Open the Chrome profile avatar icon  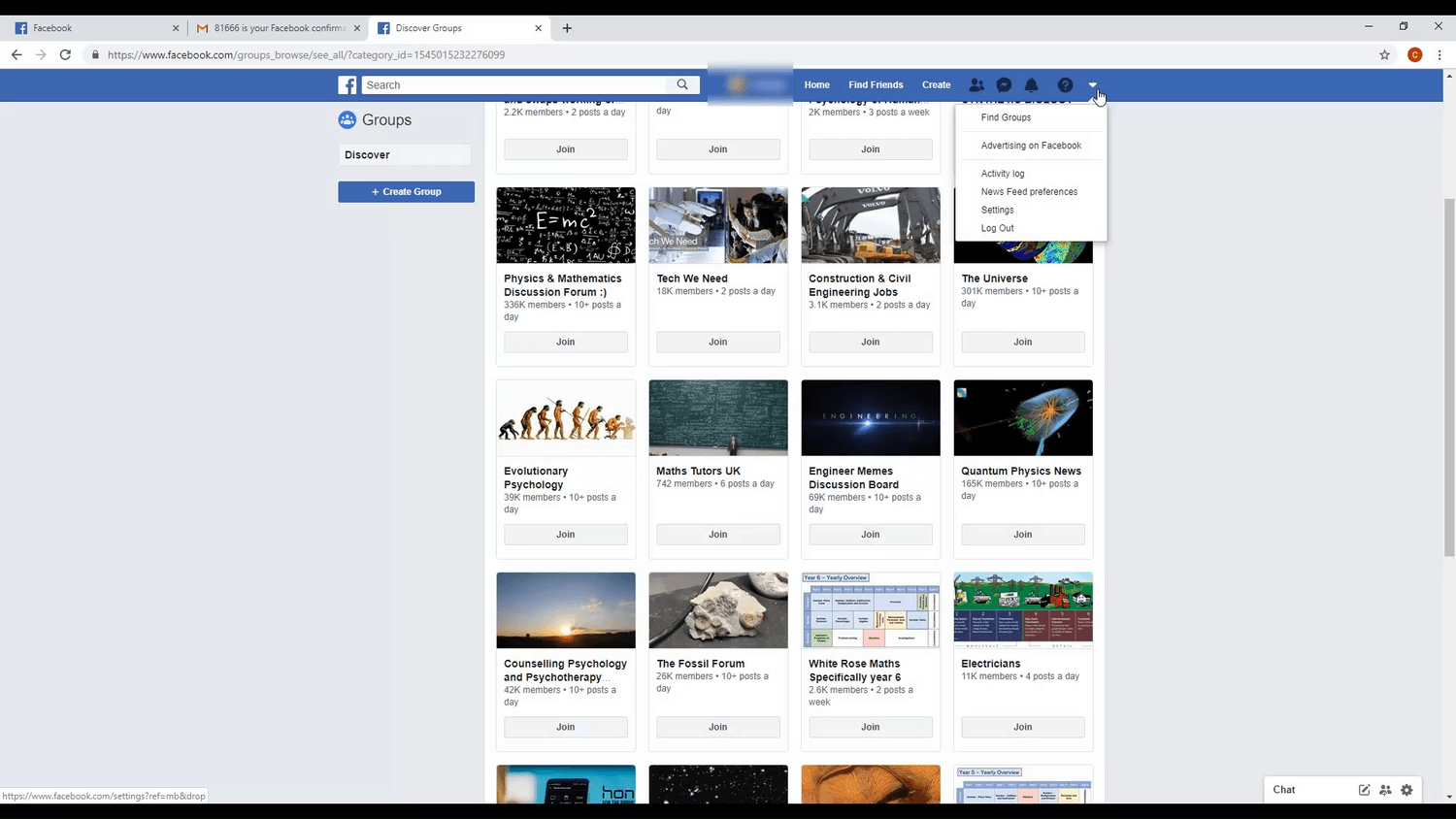(1415, 55)
